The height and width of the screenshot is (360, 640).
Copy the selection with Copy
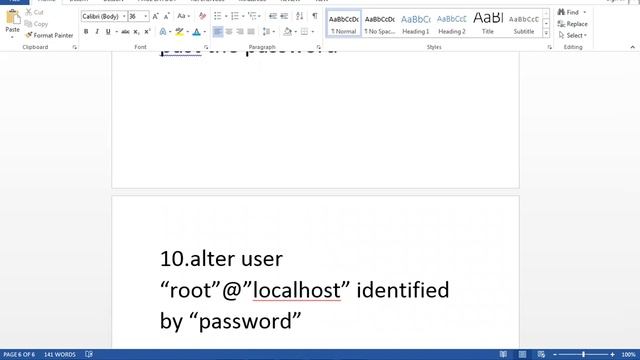(36, 24)
